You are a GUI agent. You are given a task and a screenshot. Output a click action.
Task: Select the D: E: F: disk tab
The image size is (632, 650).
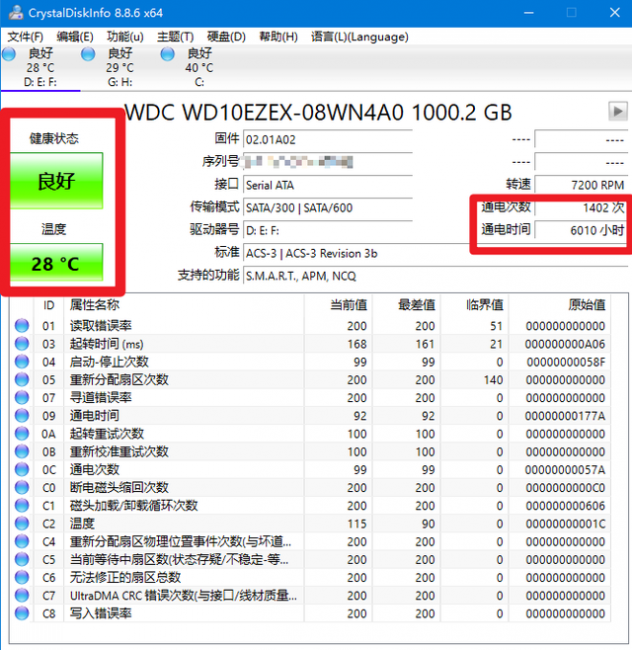pyautogui.click(x=40, y=67)
